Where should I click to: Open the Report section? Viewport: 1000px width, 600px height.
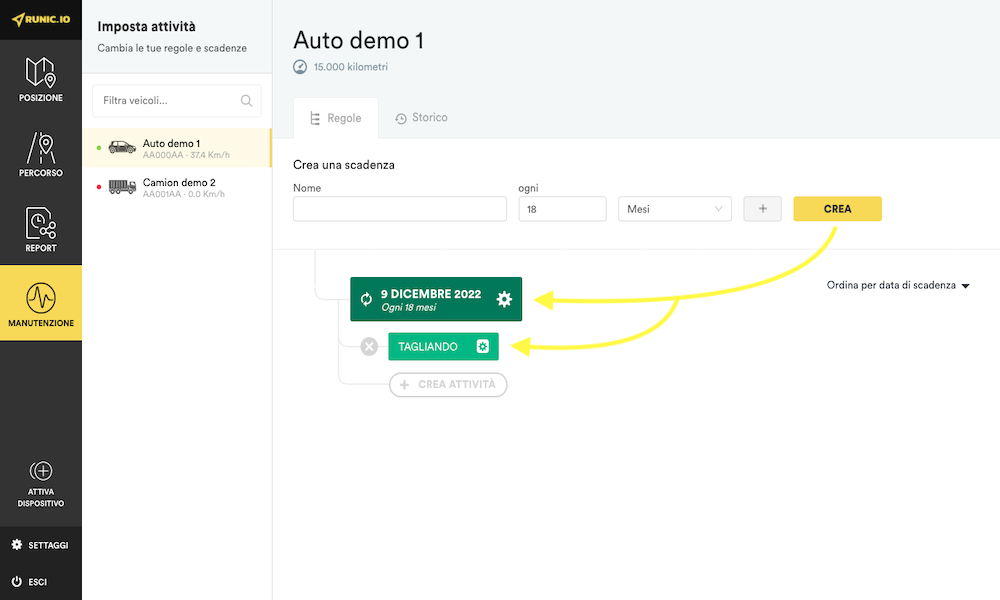tap(41, 229)
